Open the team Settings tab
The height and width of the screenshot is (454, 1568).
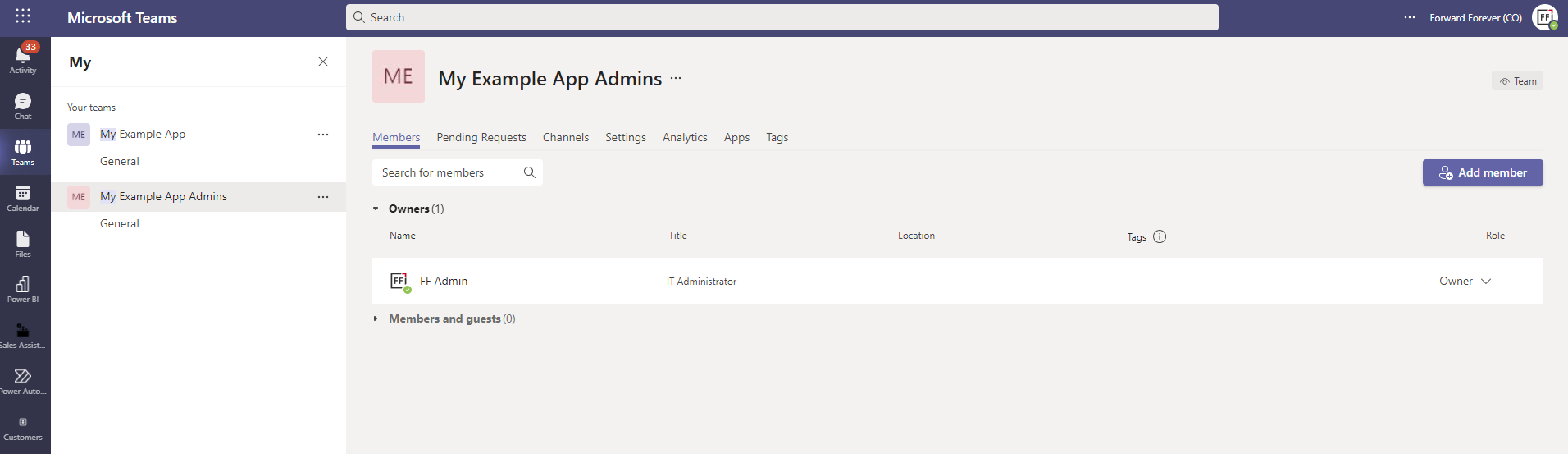(626, 137)
